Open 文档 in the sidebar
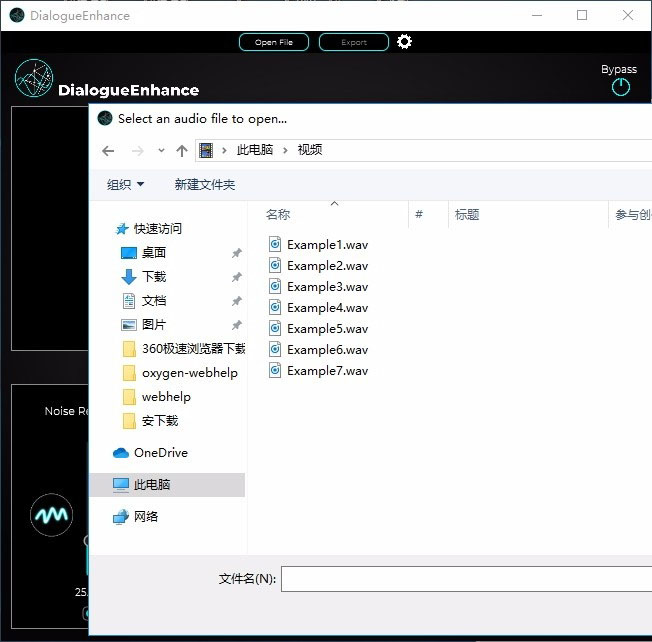 click(154, 301)
